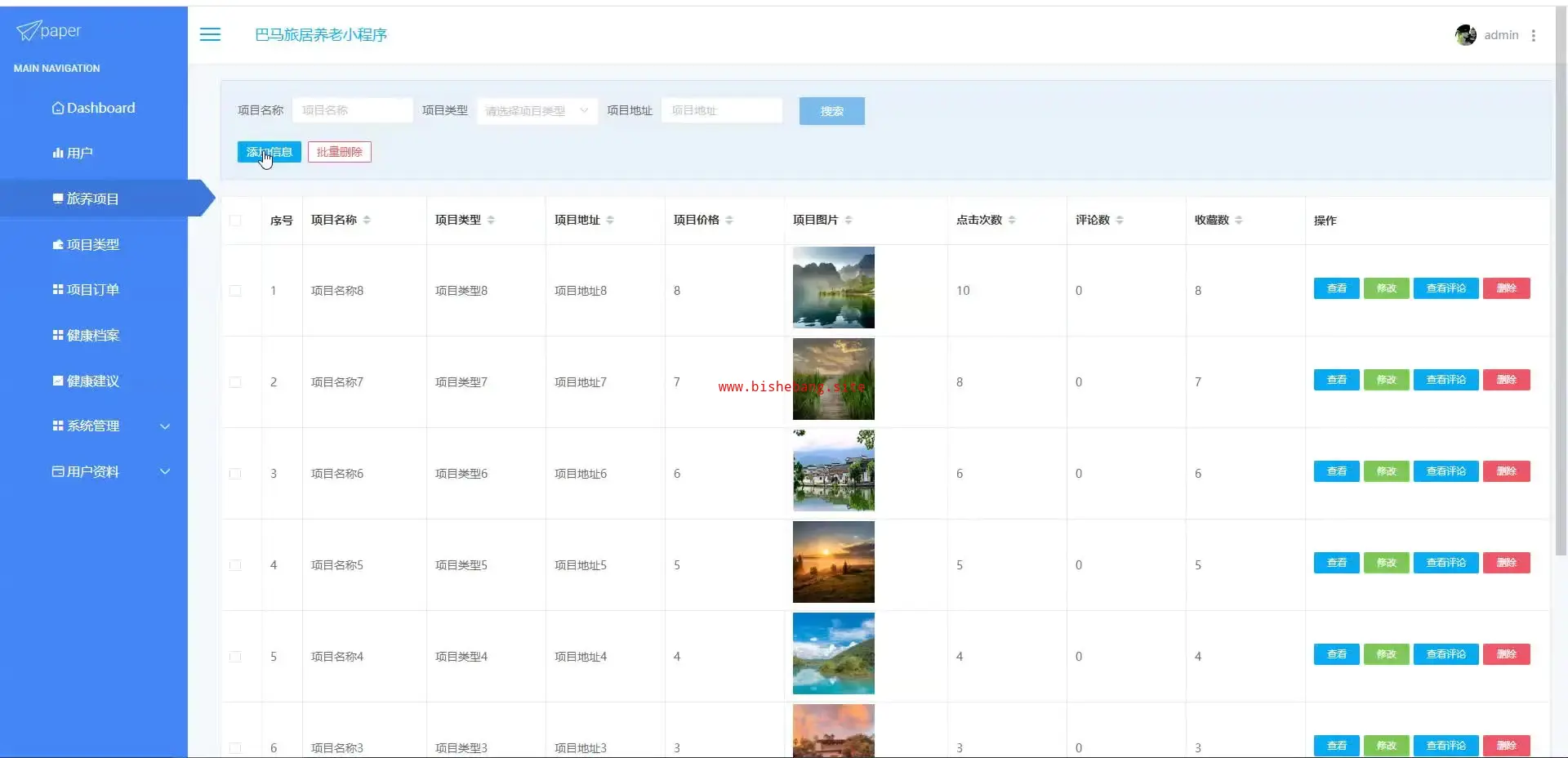1568x758 pixels.
Task: Select the checkbox for row 项目名称6
Action: (x=235, y=474)
